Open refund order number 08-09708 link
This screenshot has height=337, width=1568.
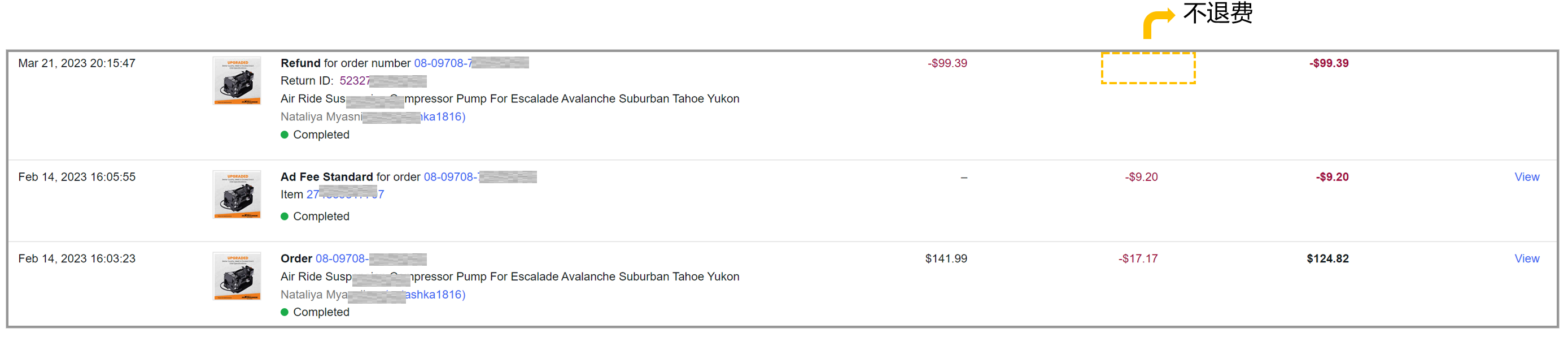coord(471,63)
